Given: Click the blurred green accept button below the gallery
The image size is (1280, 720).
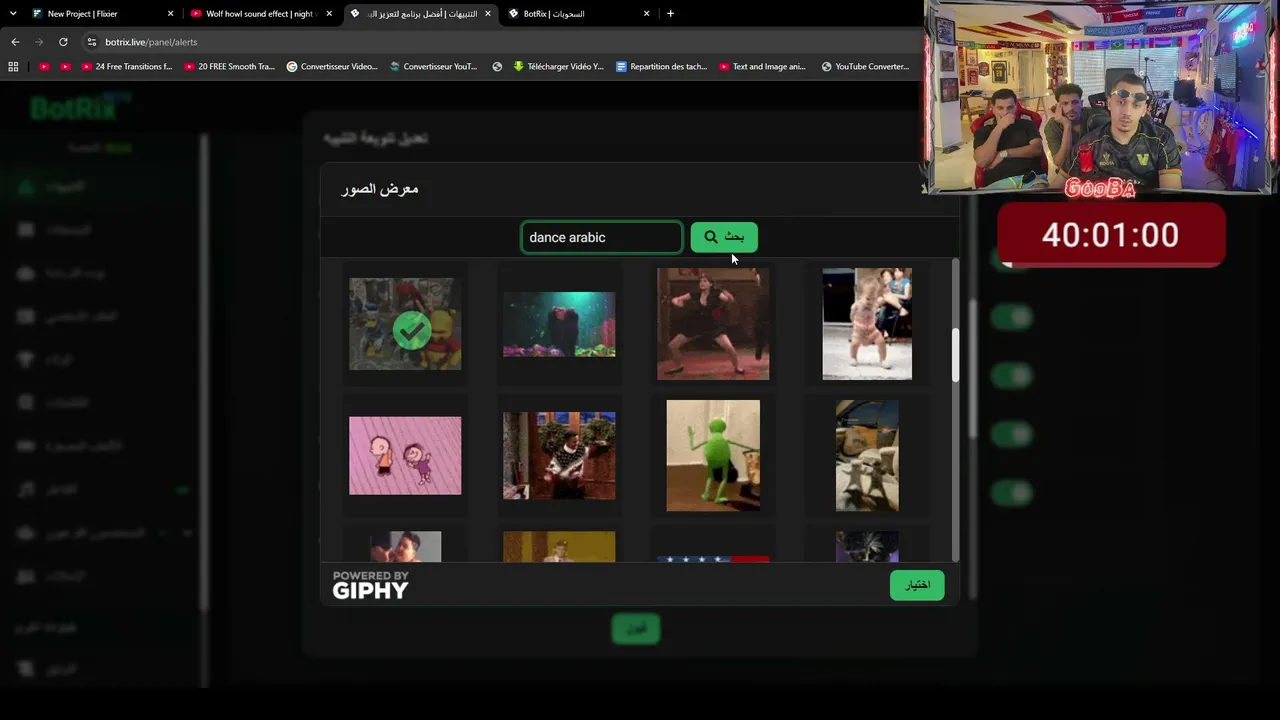Looking at the screenshot, I should coord(636,629).
